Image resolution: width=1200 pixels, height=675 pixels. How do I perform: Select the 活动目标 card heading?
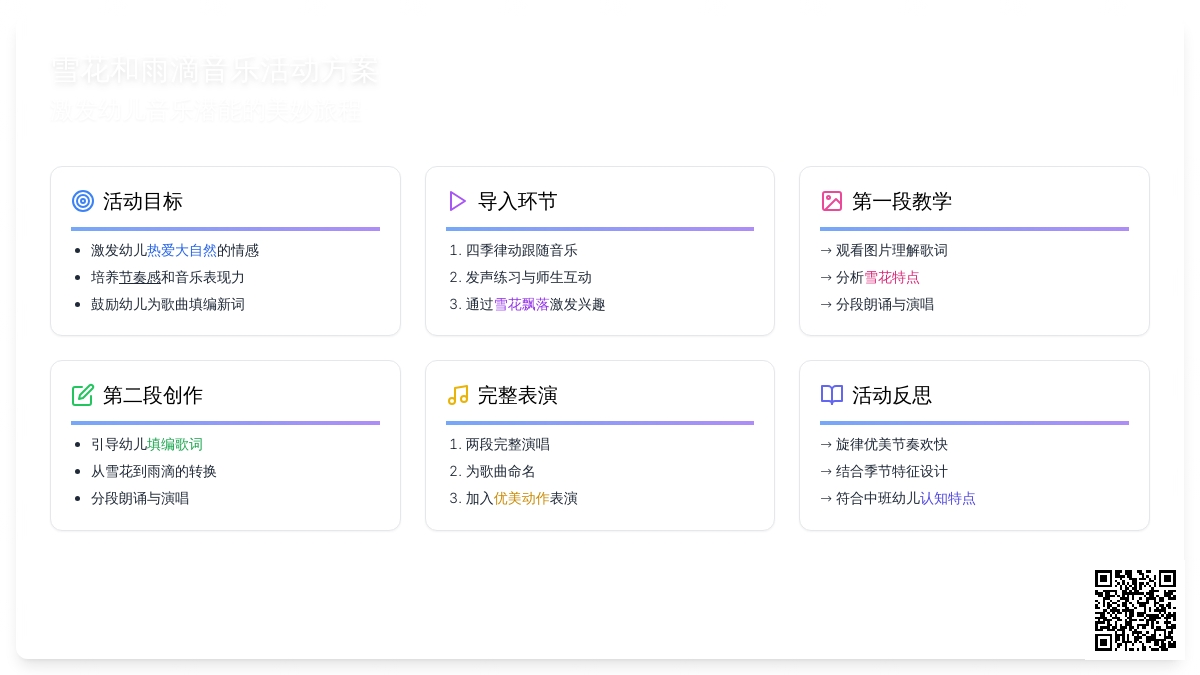click(x=143, y=201)
